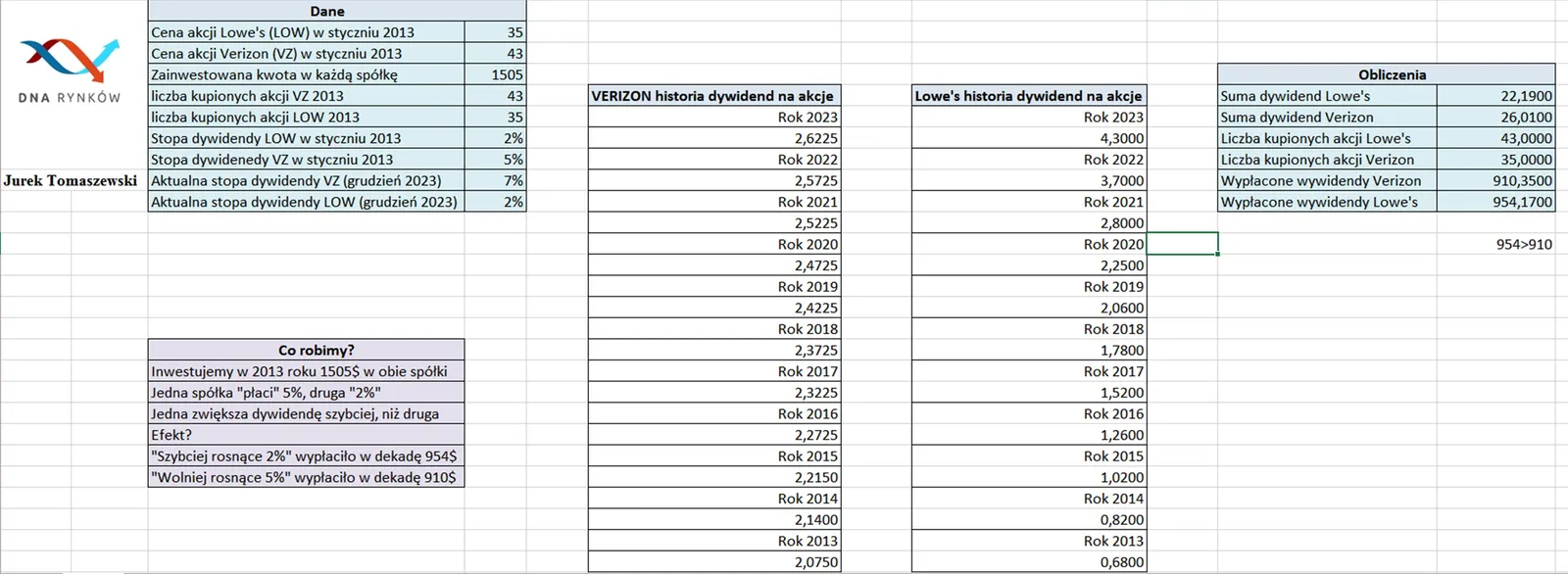The width and height of the screenshot is (1568, 574).
Task: Click Verizon dividend value 2,2150
Action: point(714,478)
